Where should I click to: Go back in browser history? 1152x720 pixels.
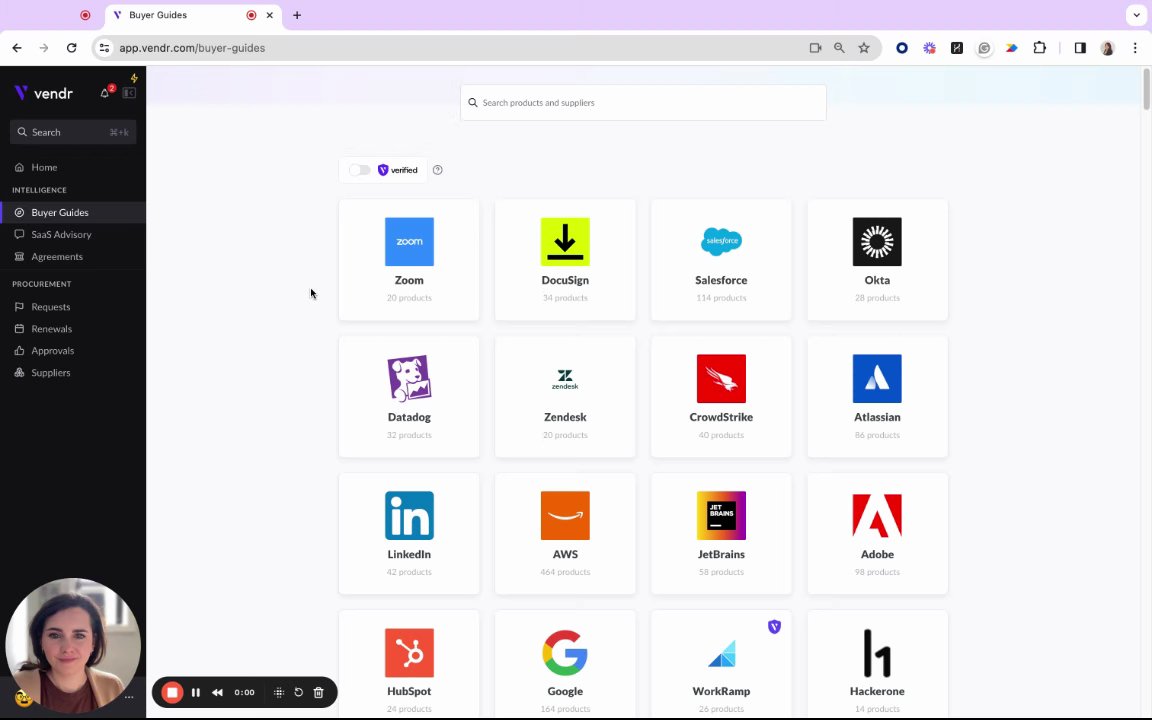tap(17, 48)
